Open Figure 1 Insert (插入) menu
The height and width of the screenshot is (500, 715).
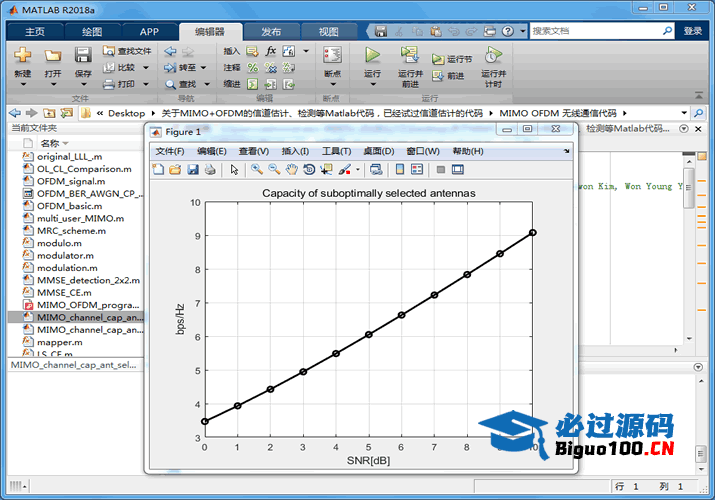click(295, 151)
